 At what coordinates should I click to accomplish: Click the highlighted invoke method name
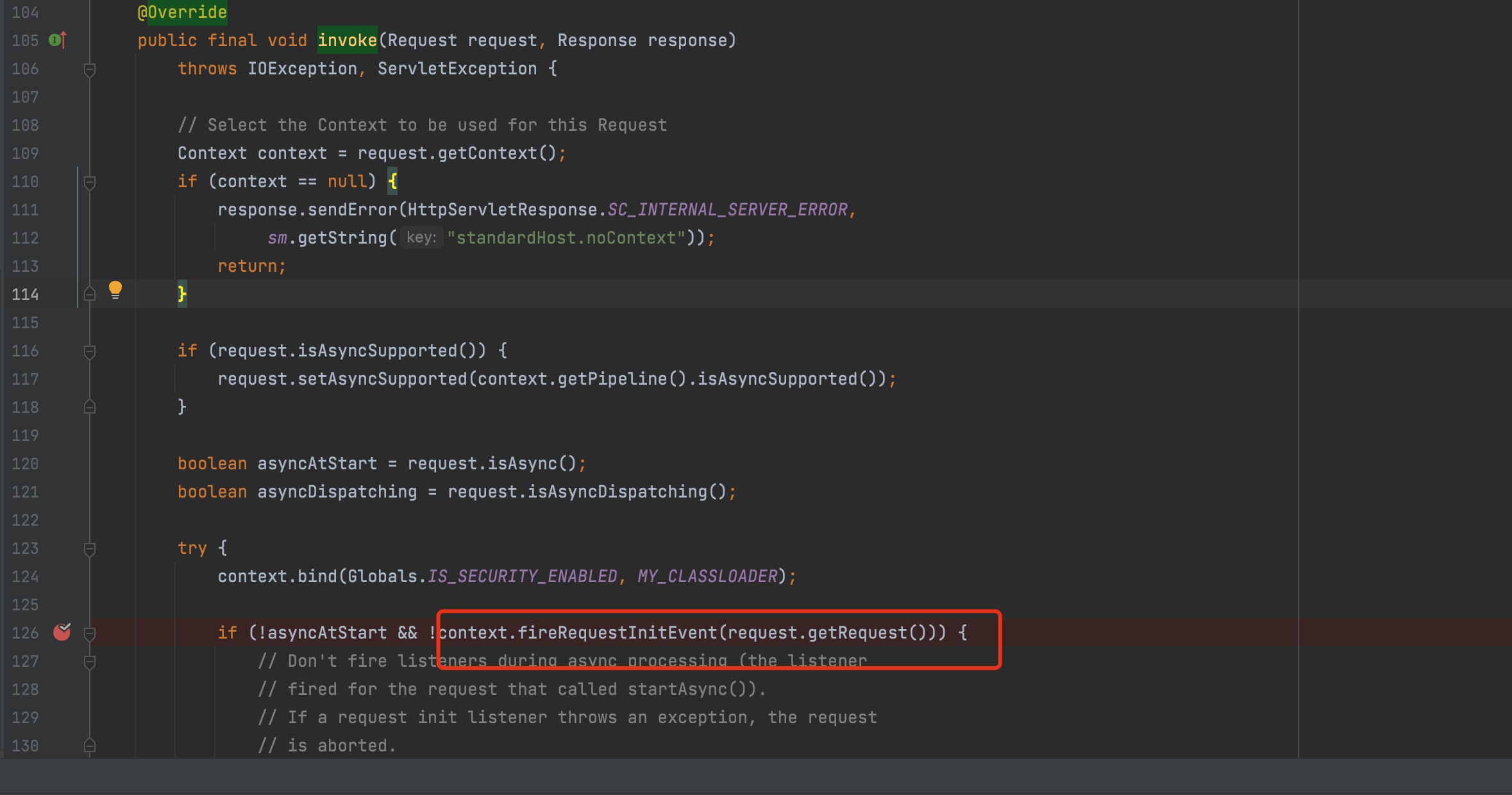(347, 40)
